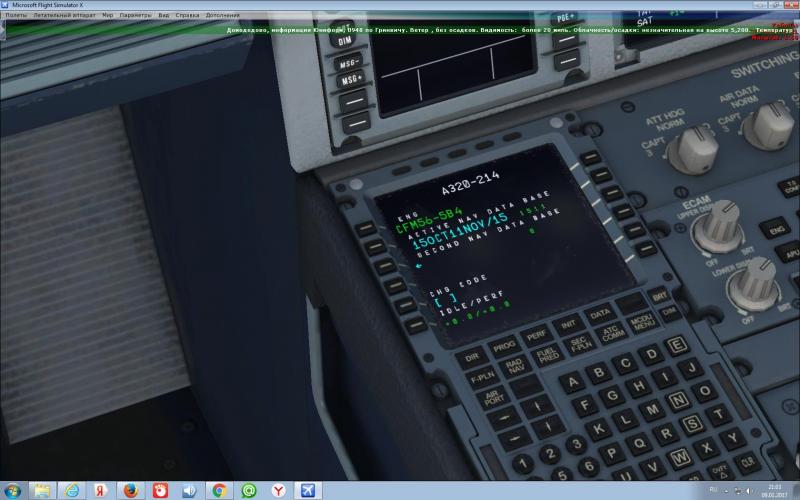800x500 pixels.
Task: Click the MCDU BRT brightness key
Action: (x=659, y=296)
